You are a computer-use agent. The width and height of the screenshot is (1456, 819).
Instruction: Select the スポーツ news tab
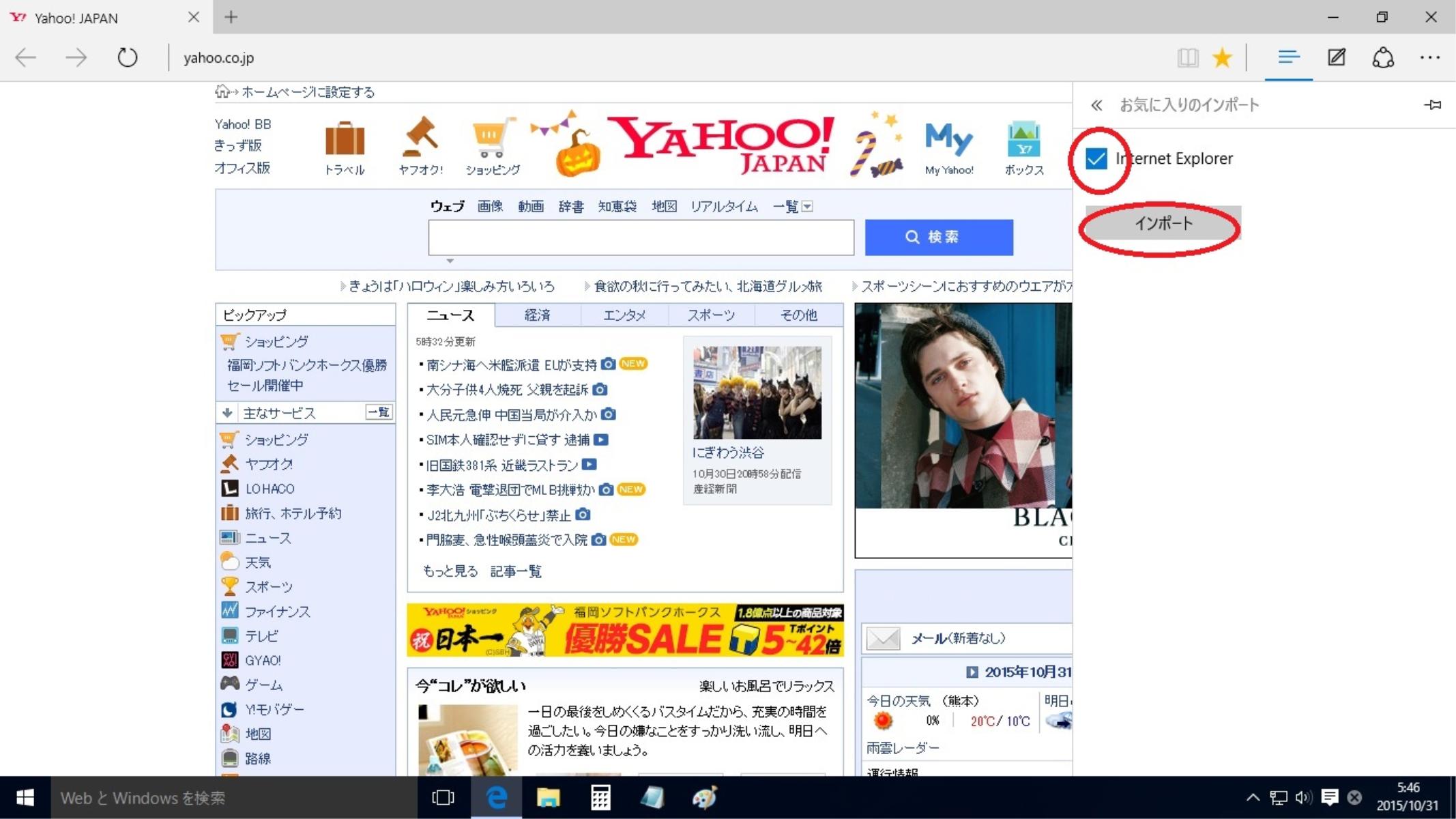coord(711,315)
